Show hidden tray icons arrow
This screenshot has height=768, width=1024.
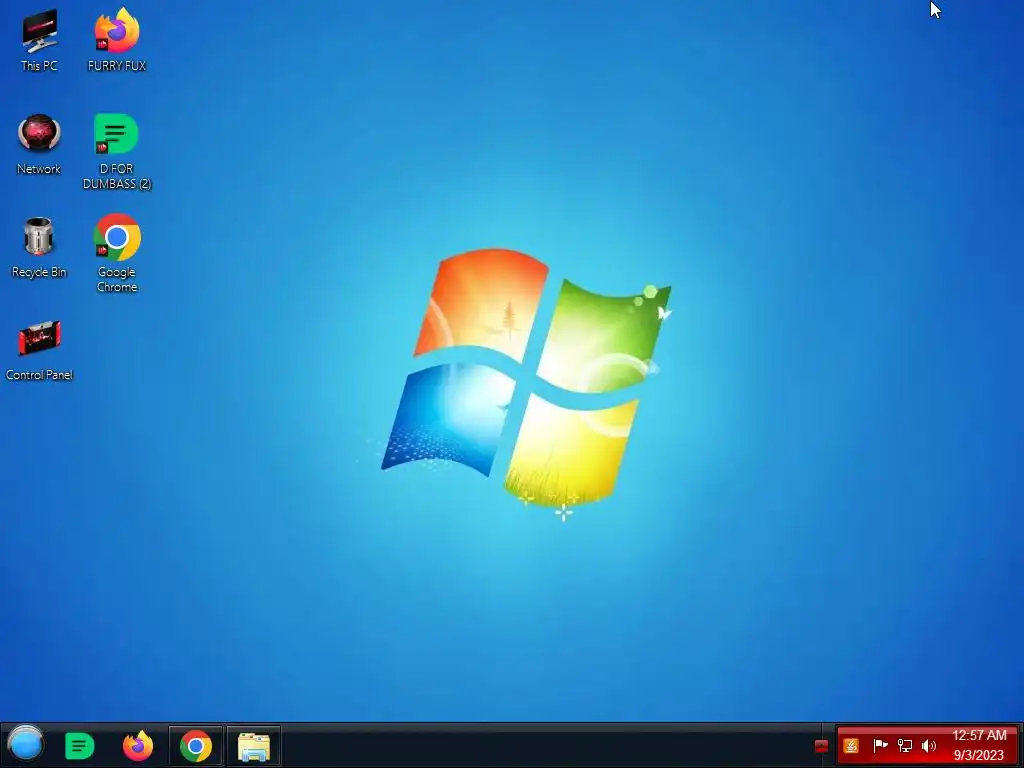822,746
